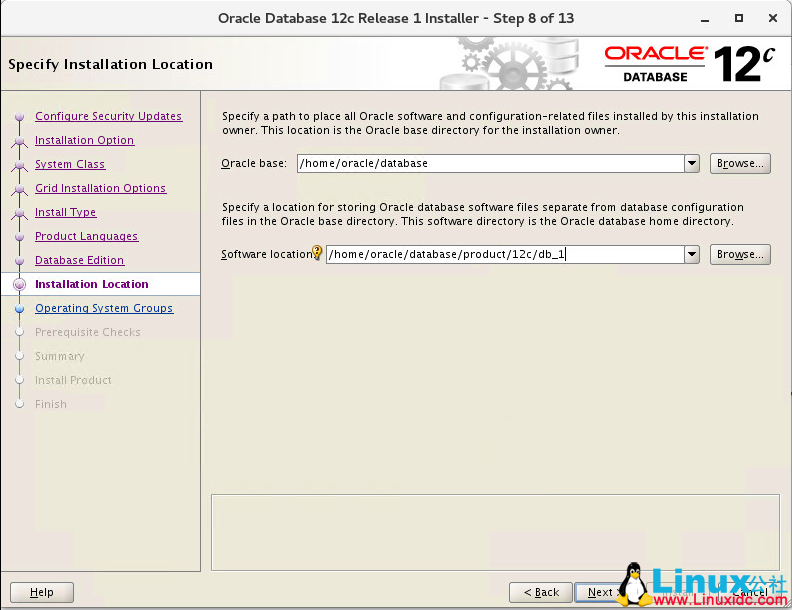Return to Database Edition step
Viewport: 792px width, 610px height.
[79, 260]
